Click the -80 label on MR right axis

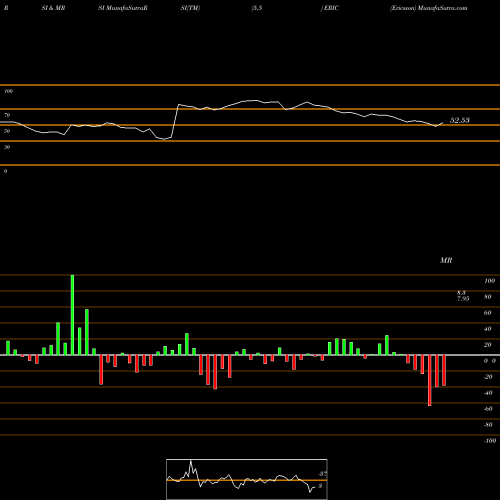488,425
